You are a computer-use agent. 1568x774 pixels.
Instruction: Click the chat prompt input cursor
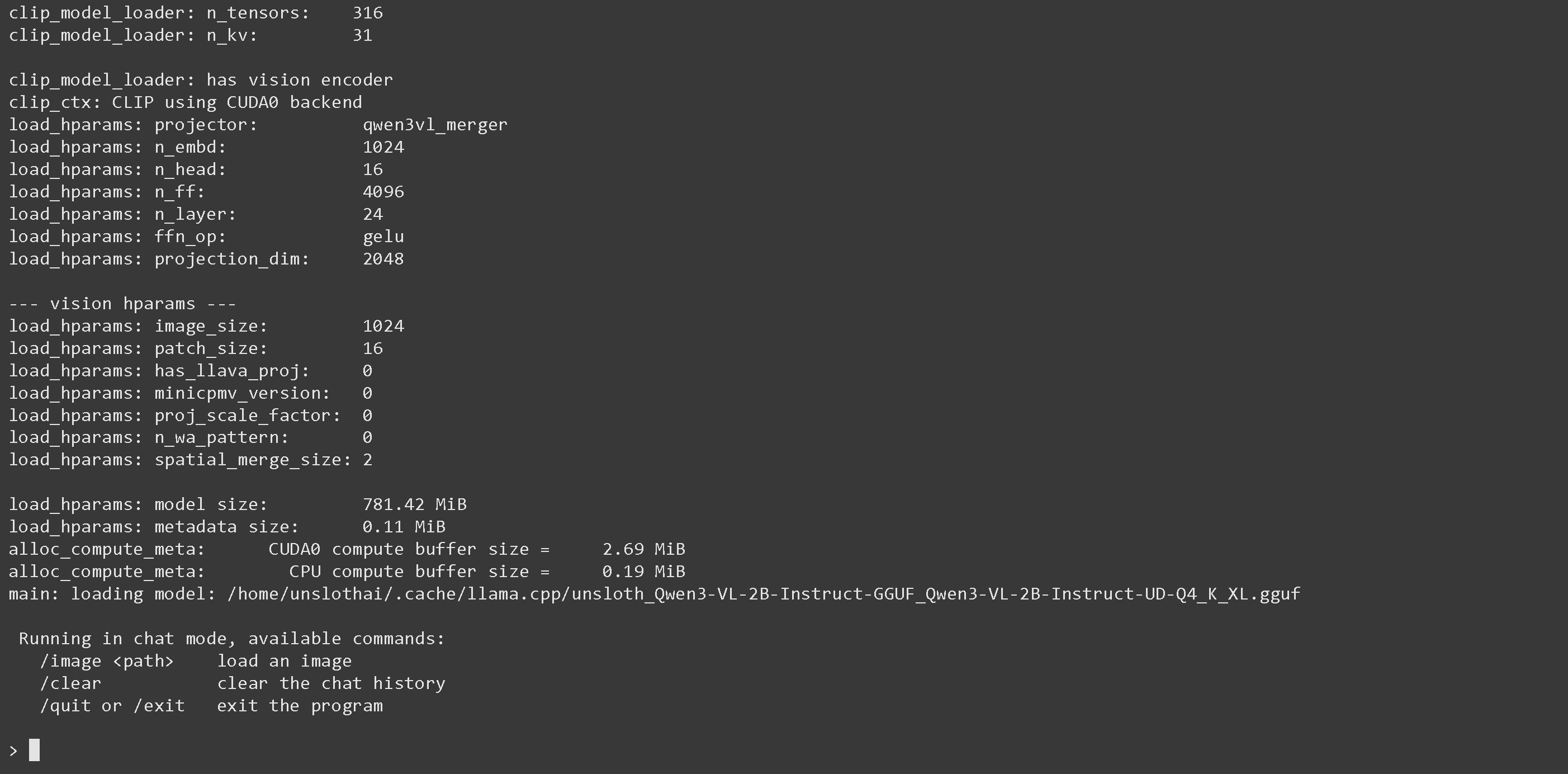point(34,749)
